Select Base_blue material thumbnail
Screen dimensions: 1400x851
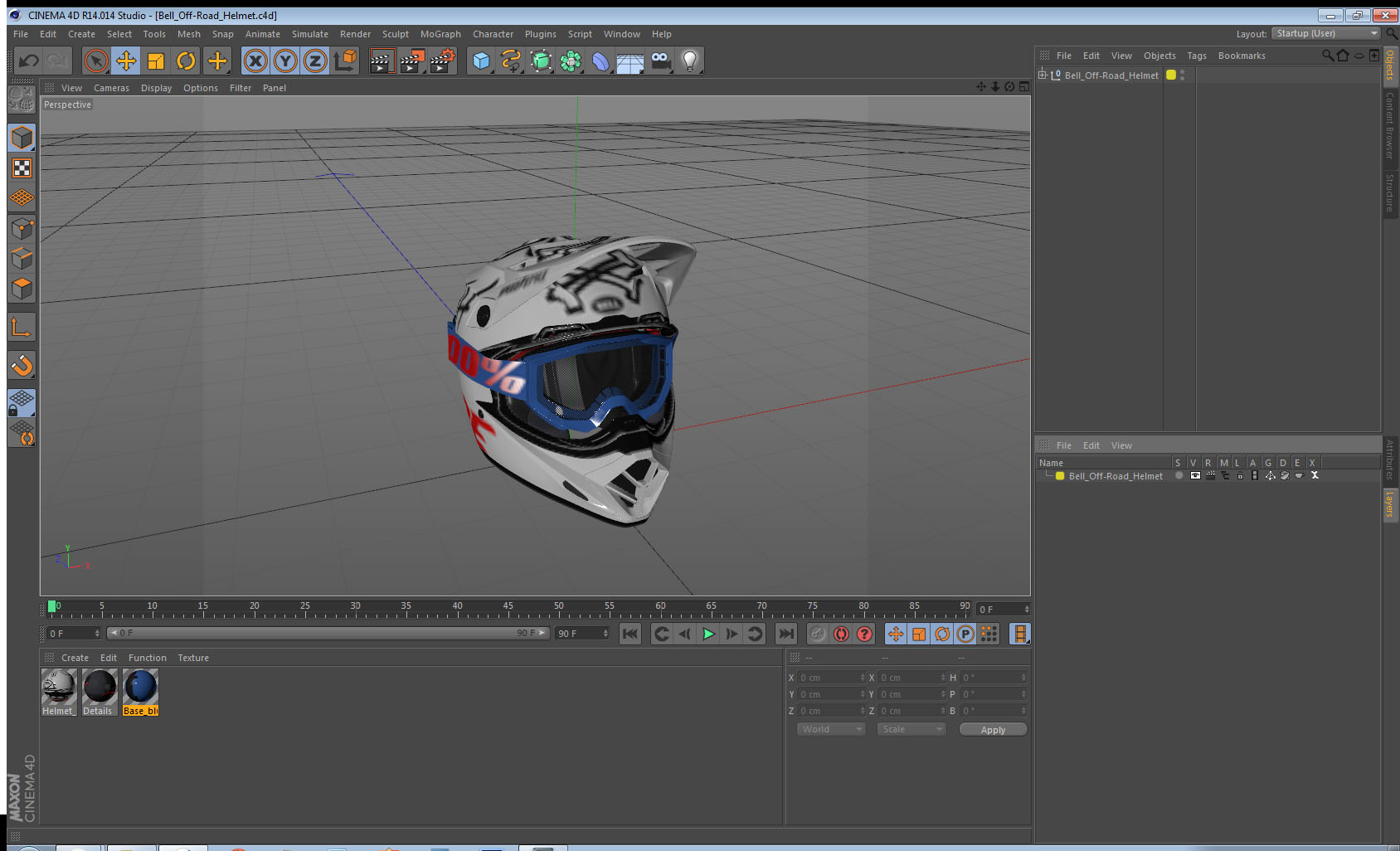coord(140,692)
